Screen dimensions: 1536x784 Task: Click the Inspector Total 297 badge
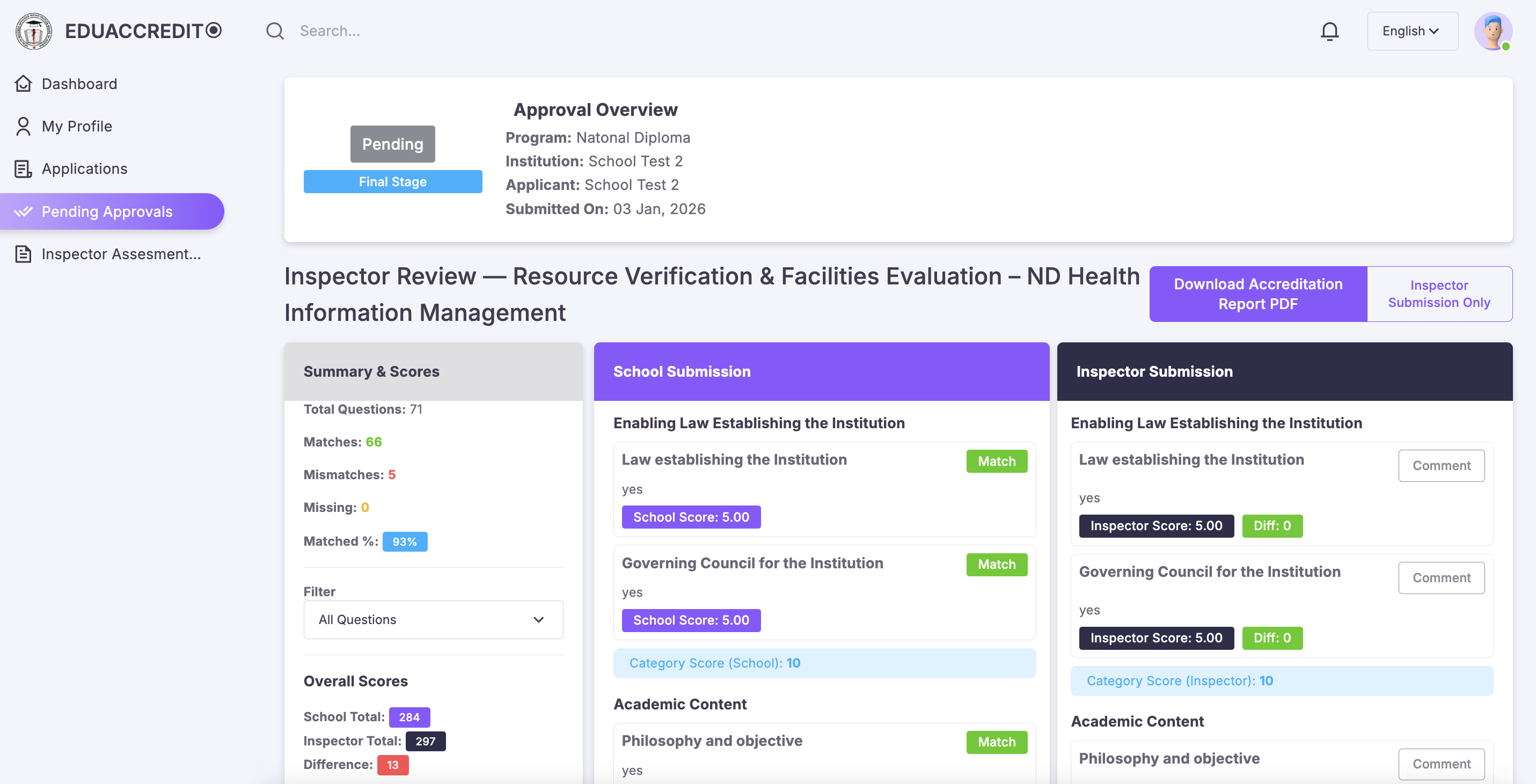426,741
